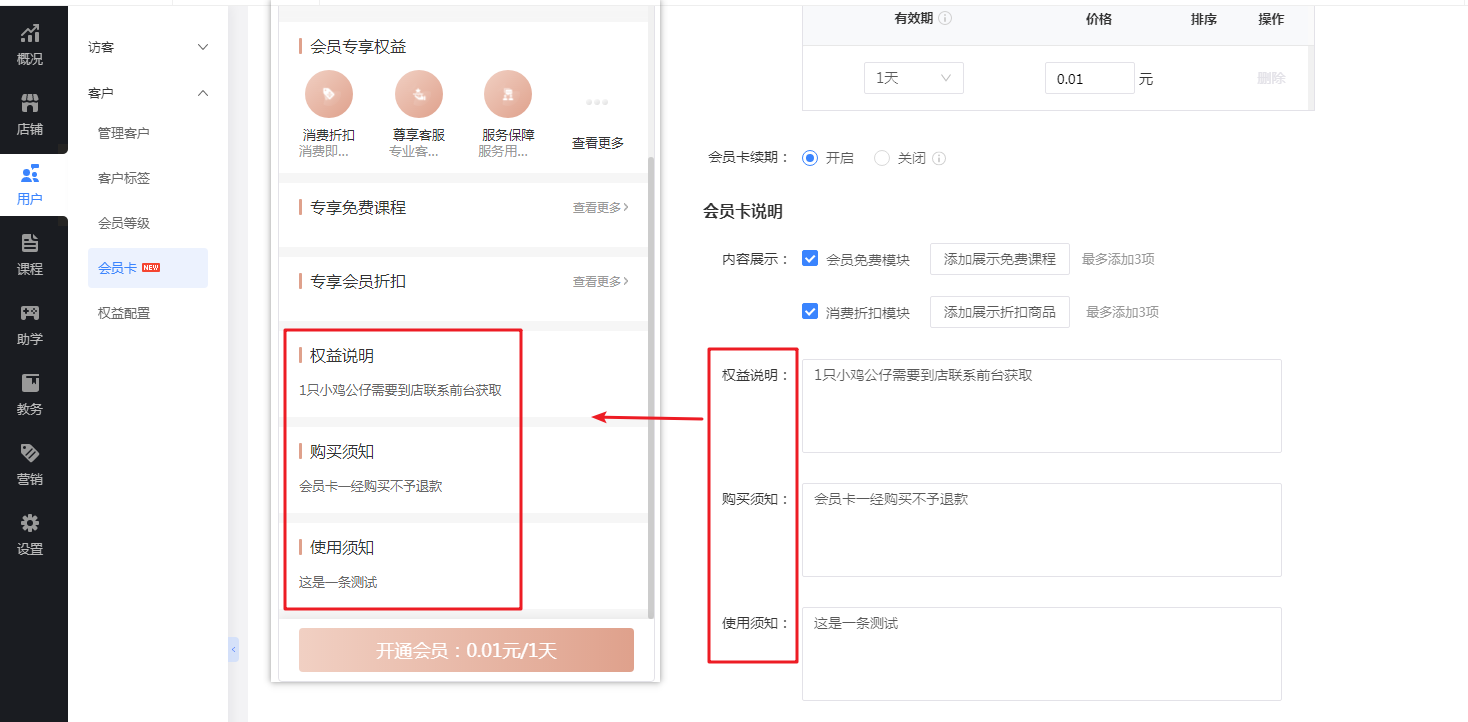Viewport: 1468px width, 722px height.
Task: Click 查看更多 beside 专享免费课程
Action: 601,208
